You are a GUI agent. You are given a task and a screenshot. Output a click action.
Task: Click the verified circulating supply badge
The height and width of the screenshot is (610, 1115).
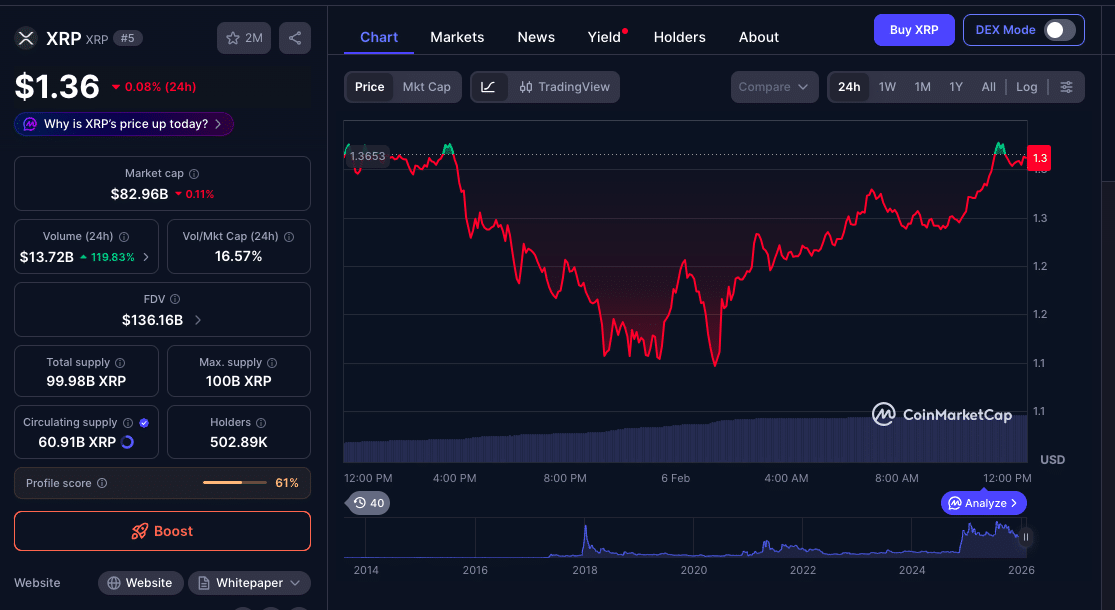tap(144, 422)
